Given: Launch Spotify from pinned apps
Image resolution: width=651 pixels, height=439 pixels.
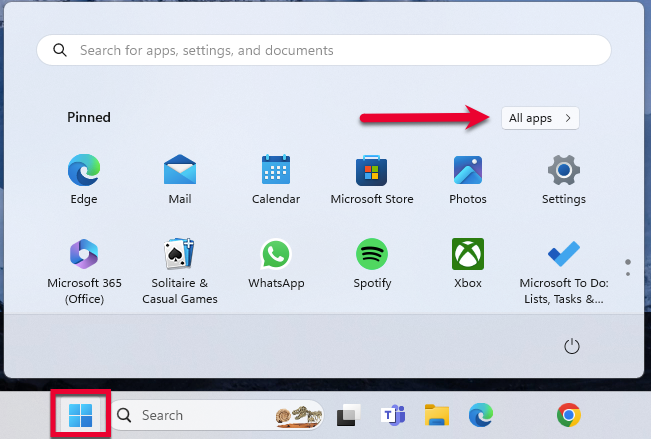Looking at the screenshot, I should coord(372,263).
